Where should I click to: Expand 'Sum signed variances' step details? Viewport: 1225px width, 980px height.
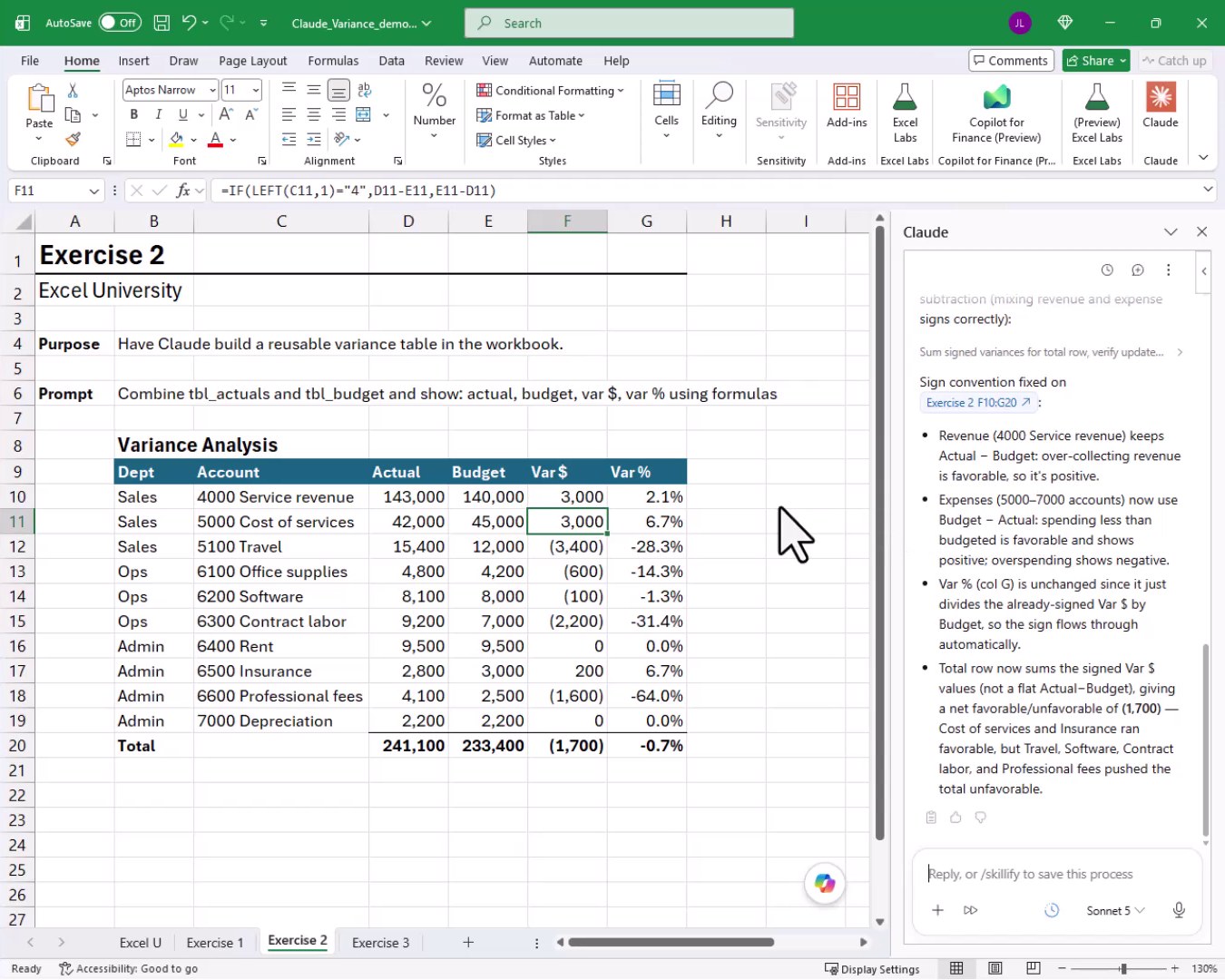1051,352
